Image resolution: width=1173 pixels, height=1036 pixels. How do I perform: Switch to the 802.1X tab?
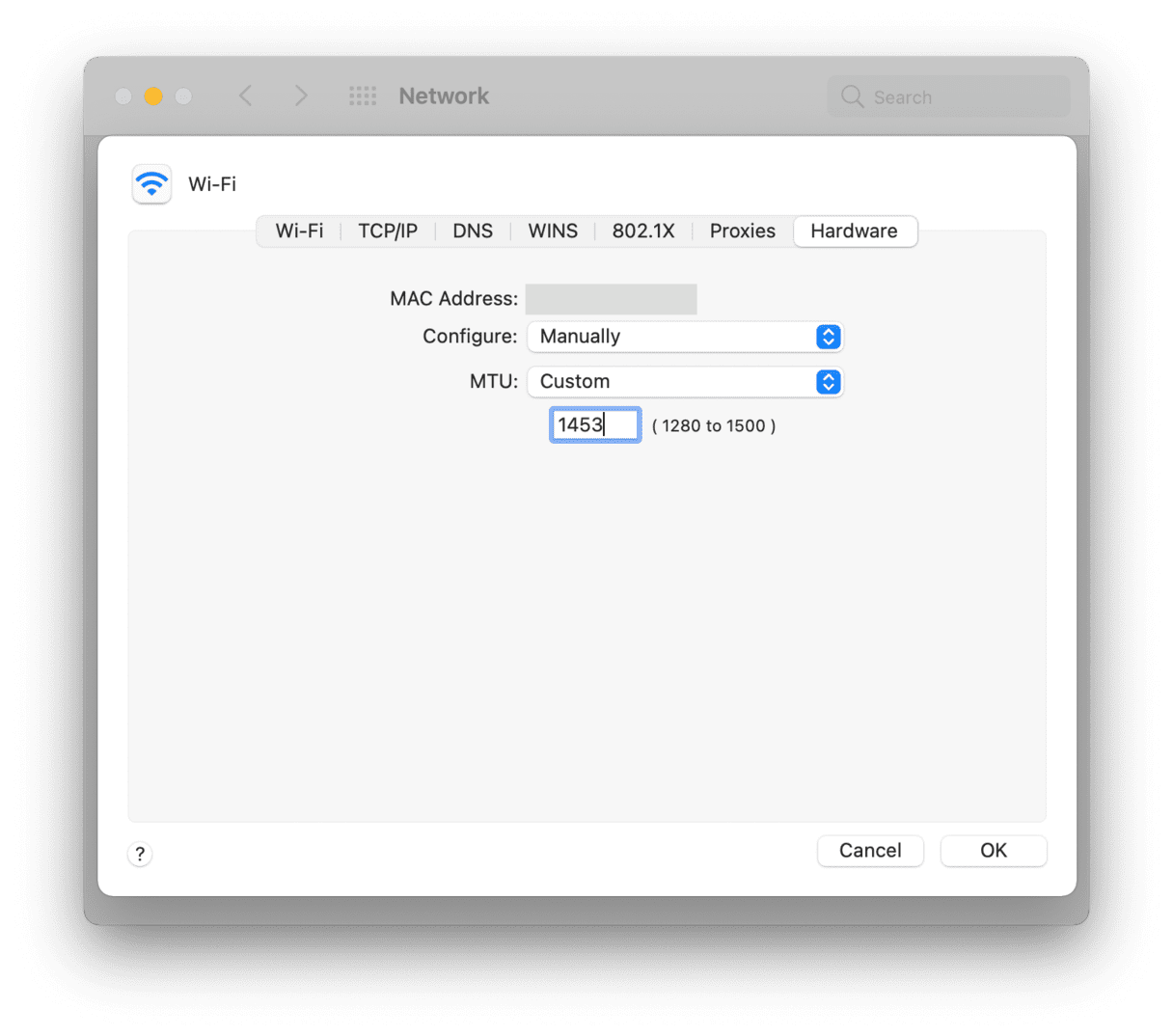643,232
